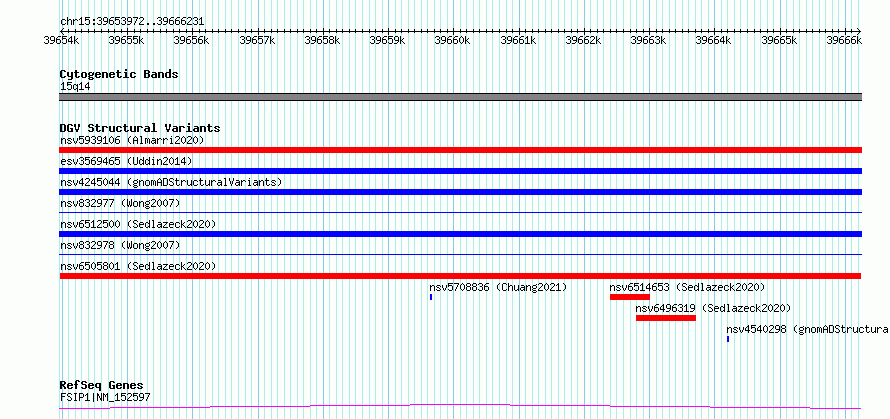Open nsv6496319 (Sedlazeck2020) label
The height and width of the screenshot is (419, 890).
click(713, 308)
